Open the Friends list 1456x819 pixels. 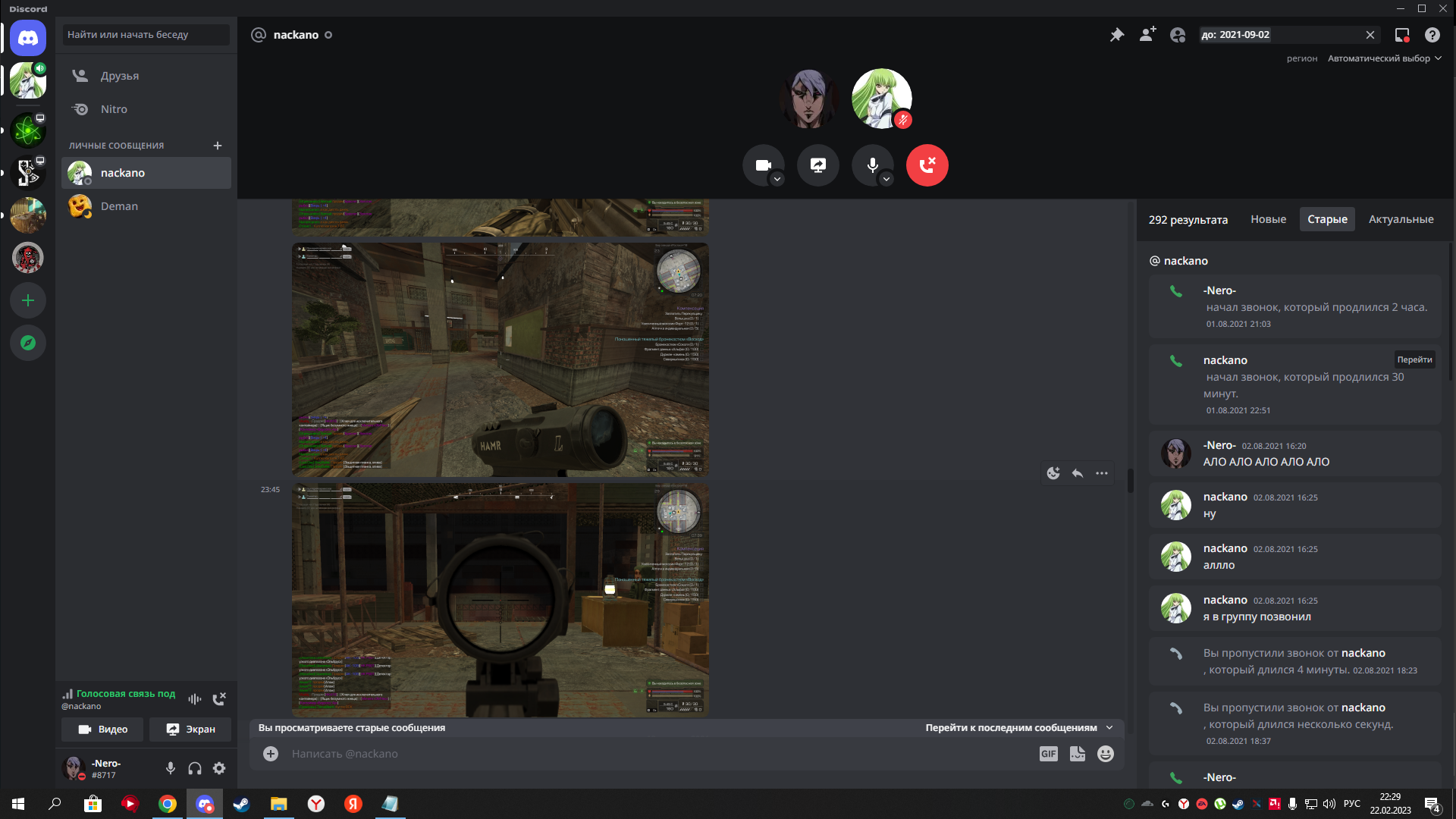[x=146, y=76]
